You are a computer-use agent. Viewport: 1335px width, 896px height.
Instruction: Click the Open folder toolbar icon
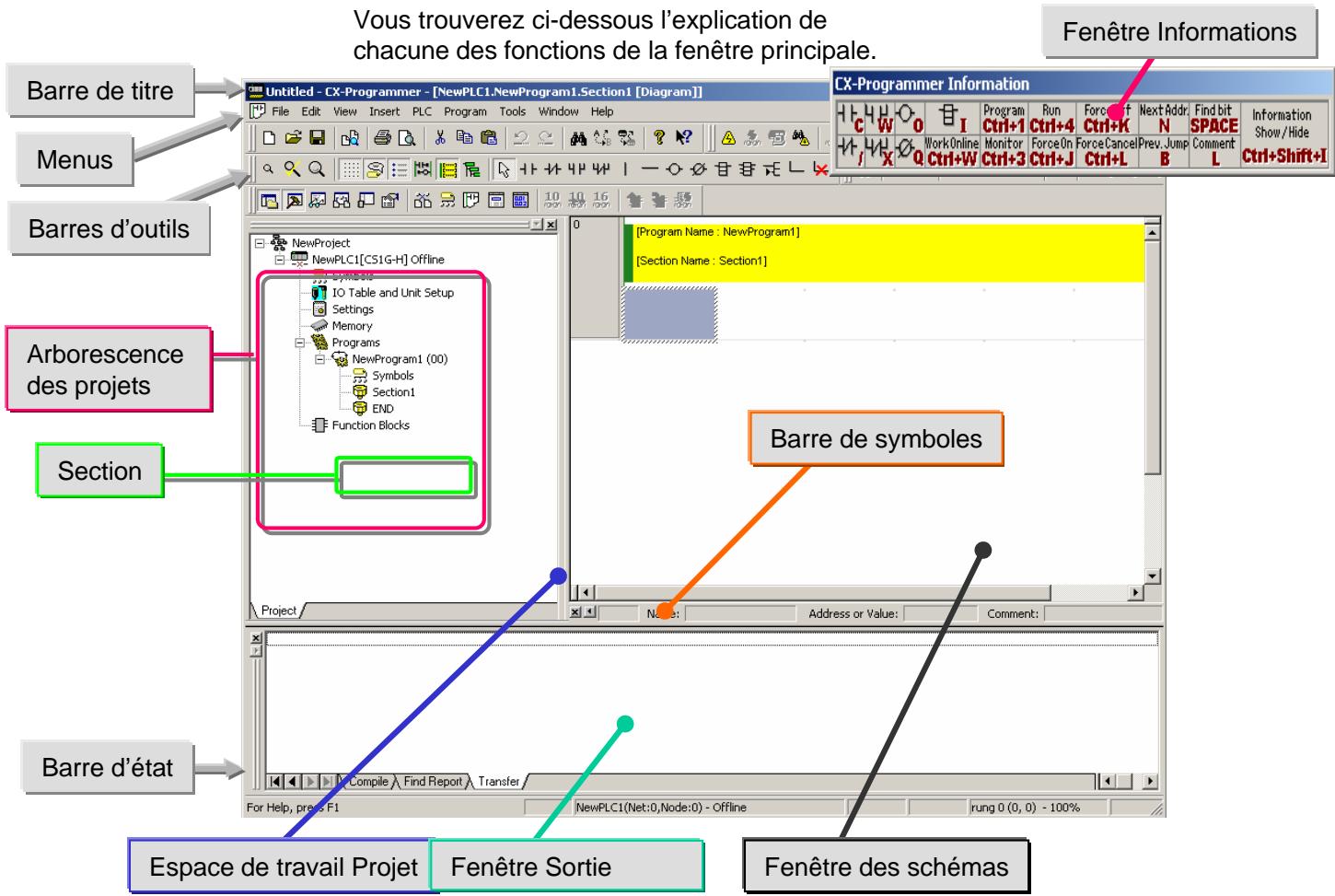pyautogui.click(x=294, y=138)
